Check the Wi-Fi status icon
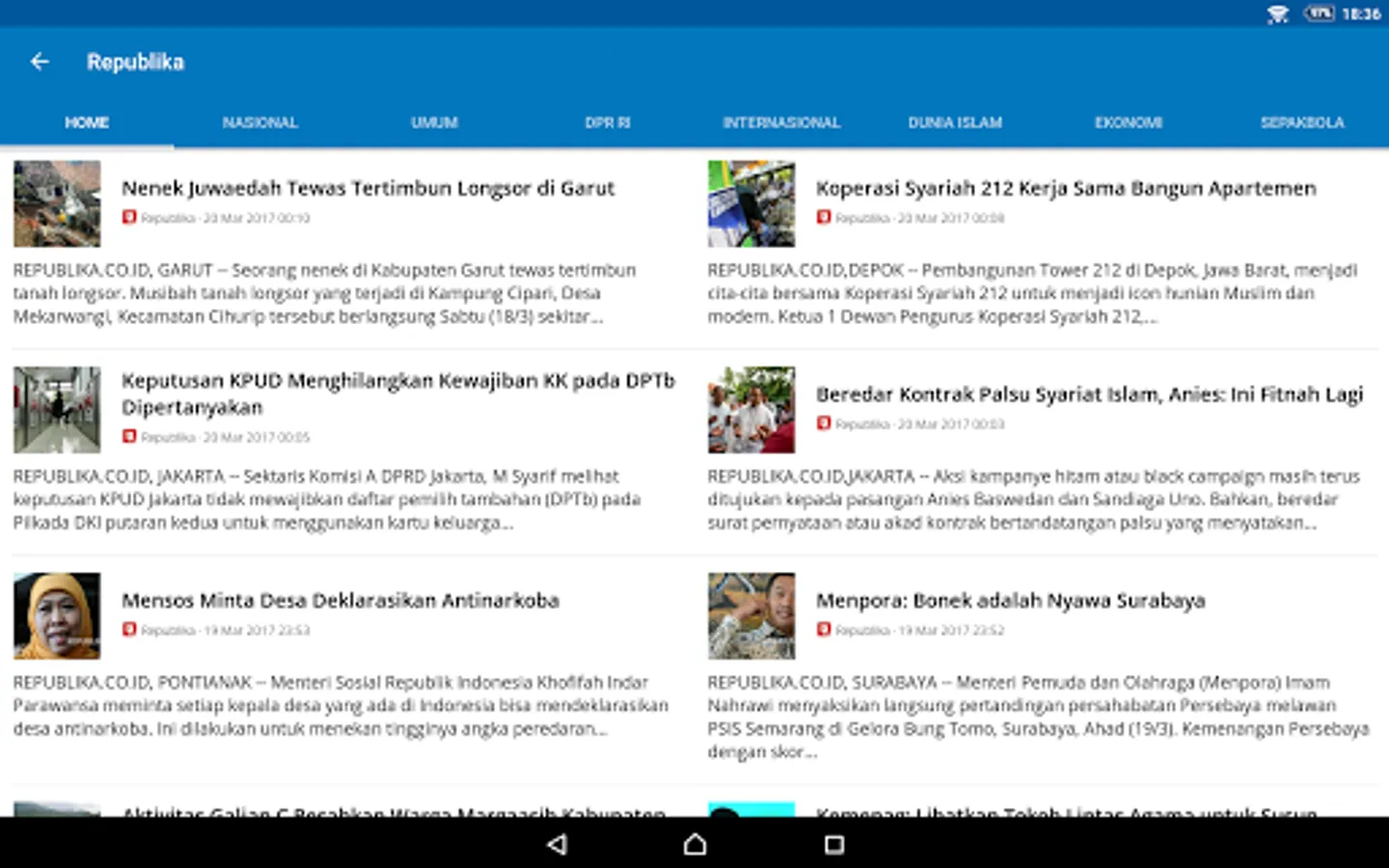Viewport: 1389px width, 868px height. (x=1277, y=14)
